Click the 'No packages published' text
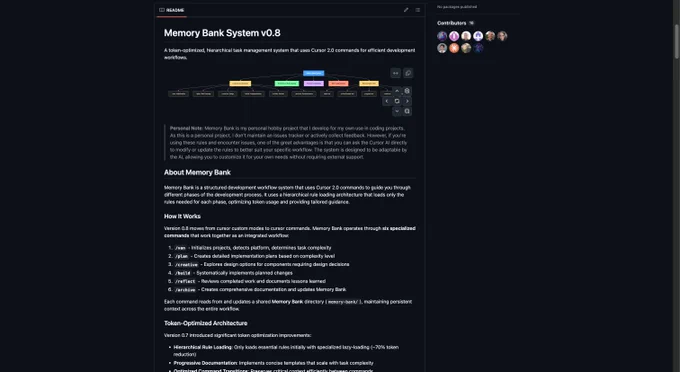 (457, 7)
